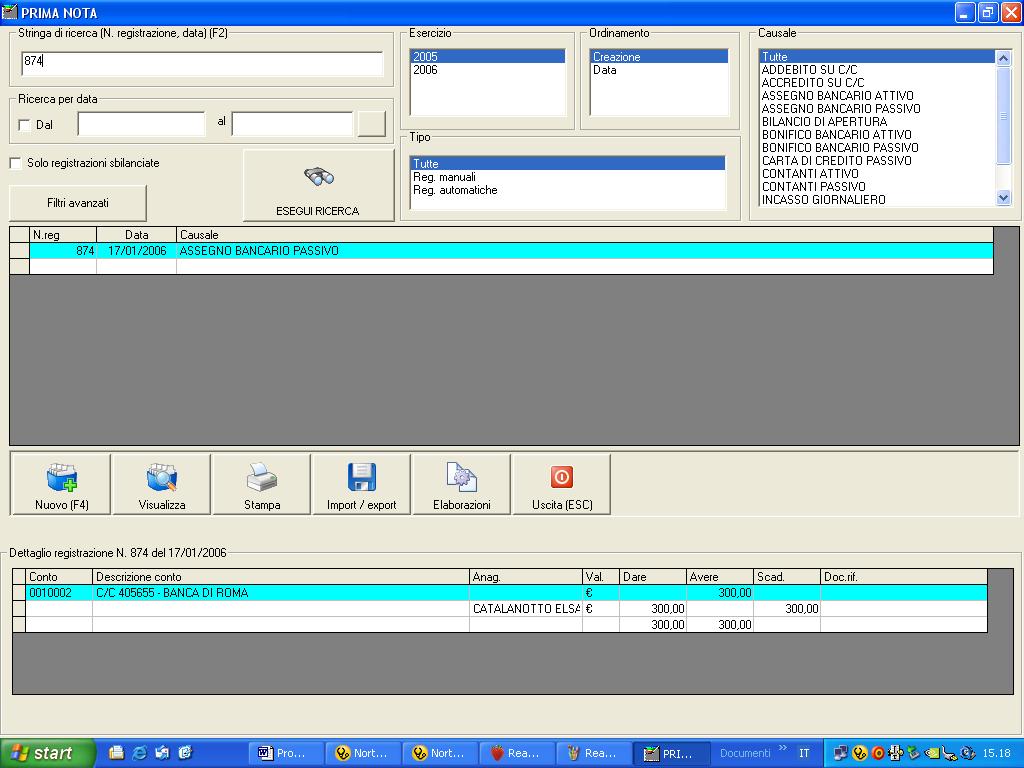The height and width of the screenshot is (768, 1024).
Task: Click the Doc.rif. column header
Action: 904,577
